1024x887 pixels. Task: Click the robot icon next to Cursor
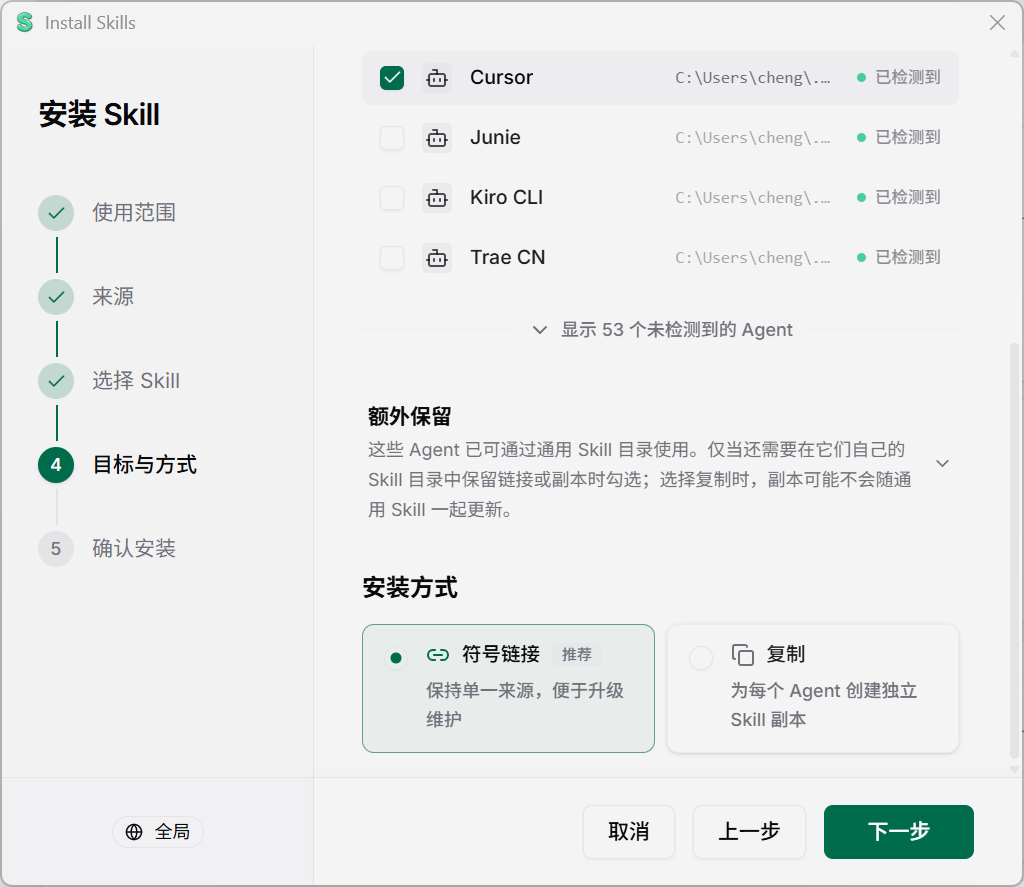click(437, 78)
